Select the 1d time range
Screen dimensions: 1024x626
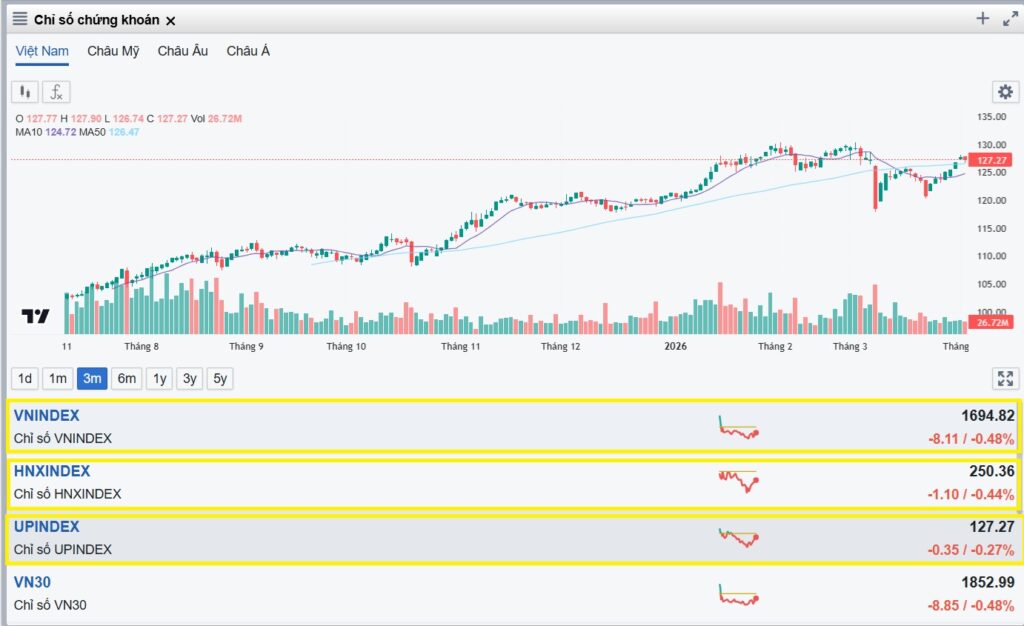(25, 379)
